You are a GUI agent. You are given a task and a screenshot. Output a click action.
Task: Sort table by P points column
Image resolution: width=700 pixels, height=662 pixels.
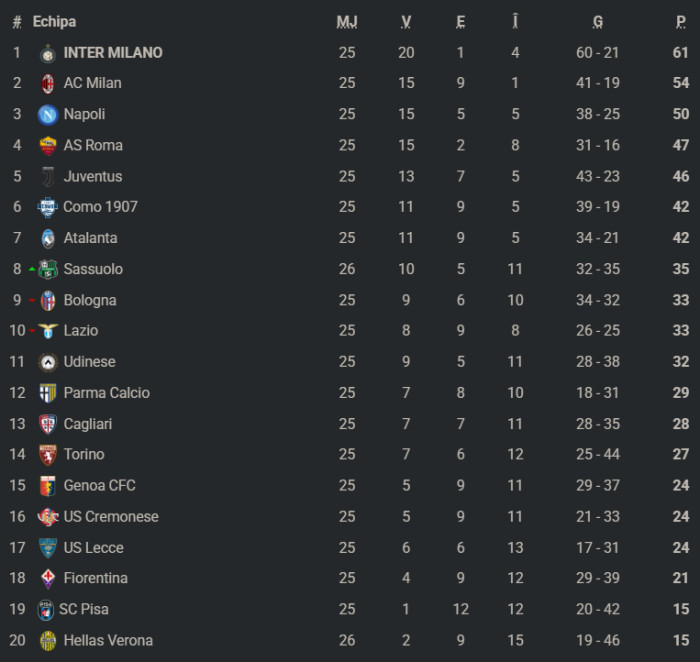(681, 22)
